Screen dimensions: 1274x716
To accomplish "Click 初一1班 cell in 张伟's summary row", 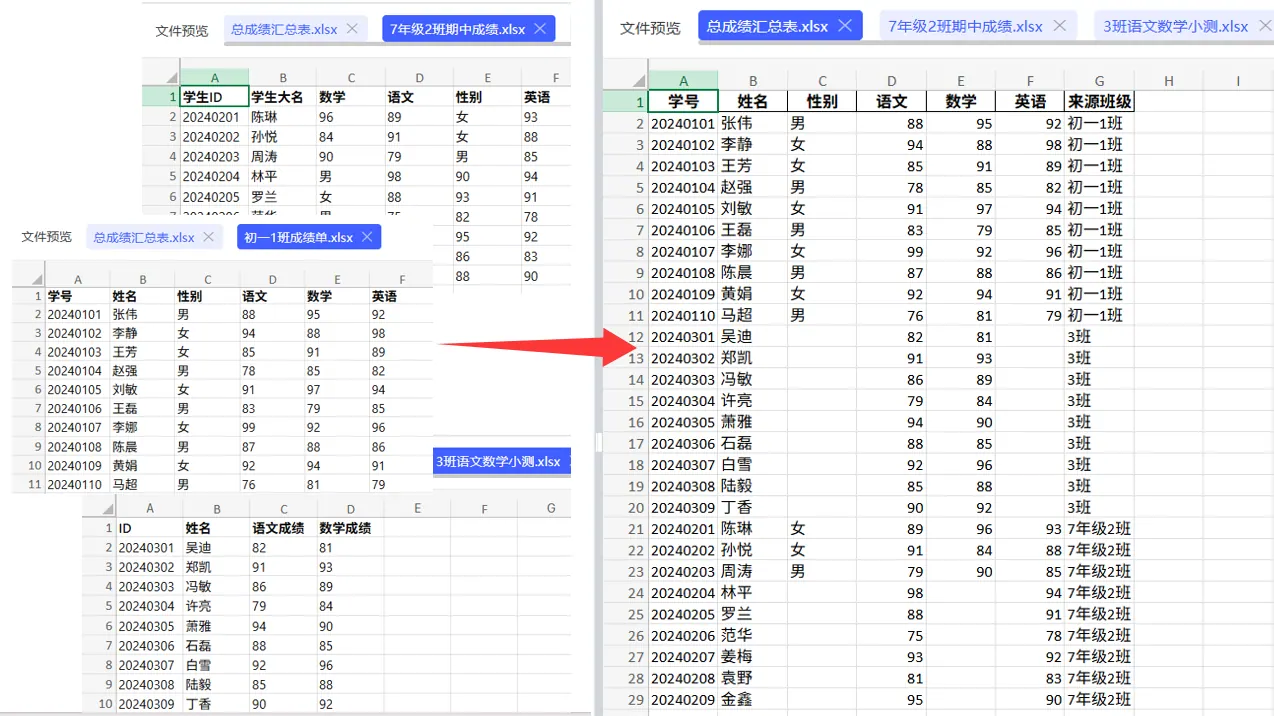I will coord(1099,123).
